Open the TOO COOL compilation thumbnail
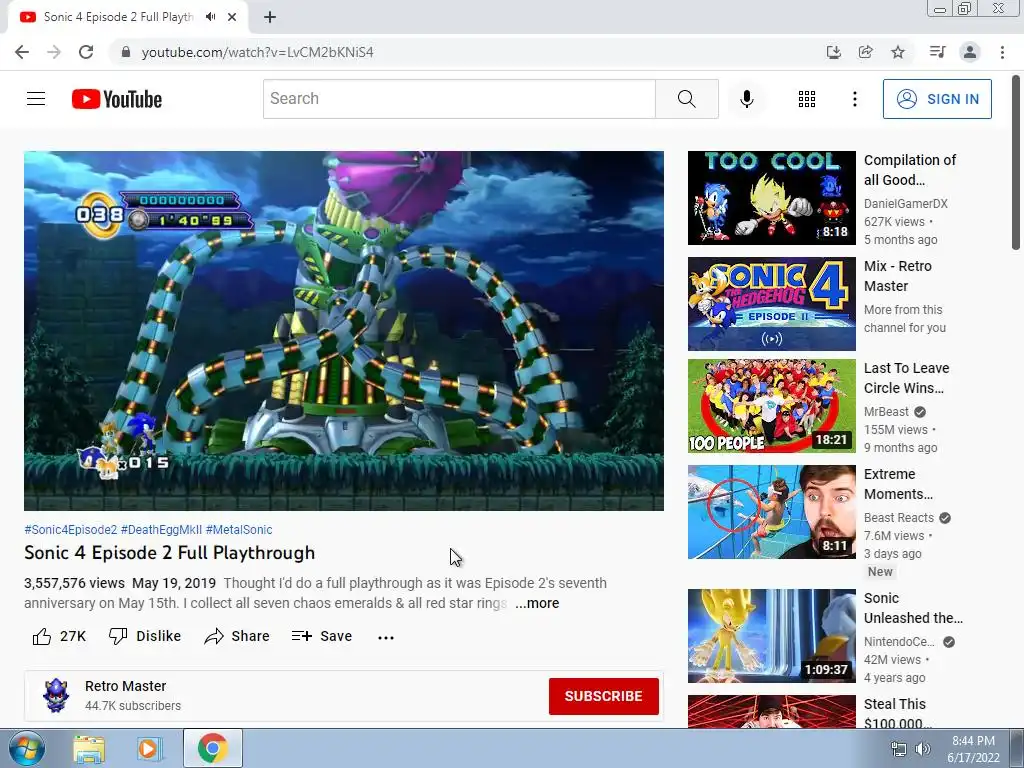The image size is (1024, 768). (x=771, y=198)
